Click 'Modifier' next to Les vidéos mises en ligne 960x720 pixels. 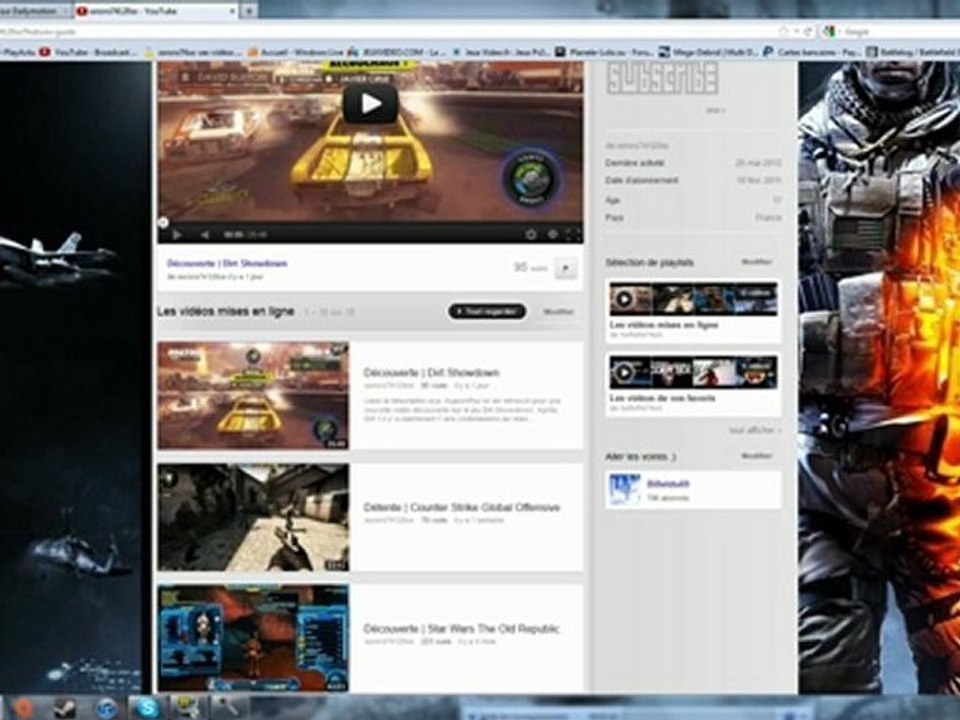click(x=558, y=312)
